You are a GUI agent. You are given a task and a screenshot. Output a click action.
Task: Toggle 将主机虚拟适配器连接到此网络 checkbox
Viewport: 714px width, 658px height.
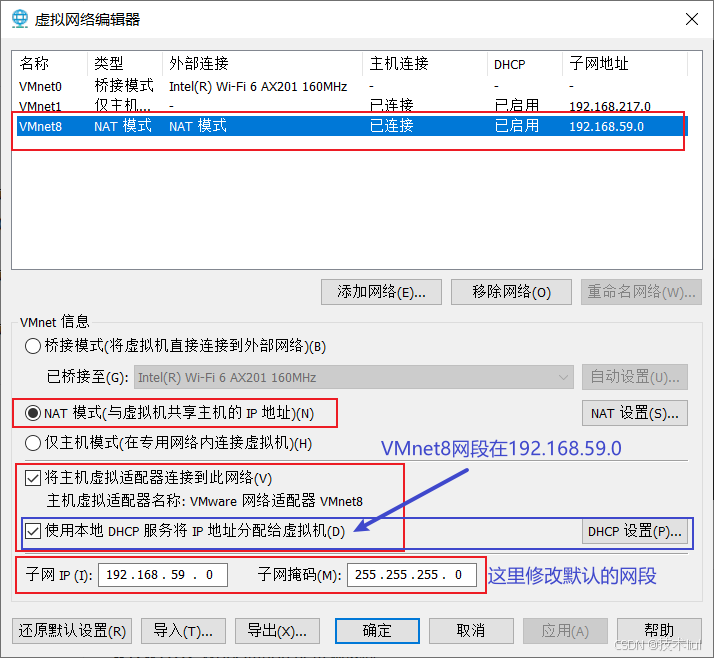point(33,478)
